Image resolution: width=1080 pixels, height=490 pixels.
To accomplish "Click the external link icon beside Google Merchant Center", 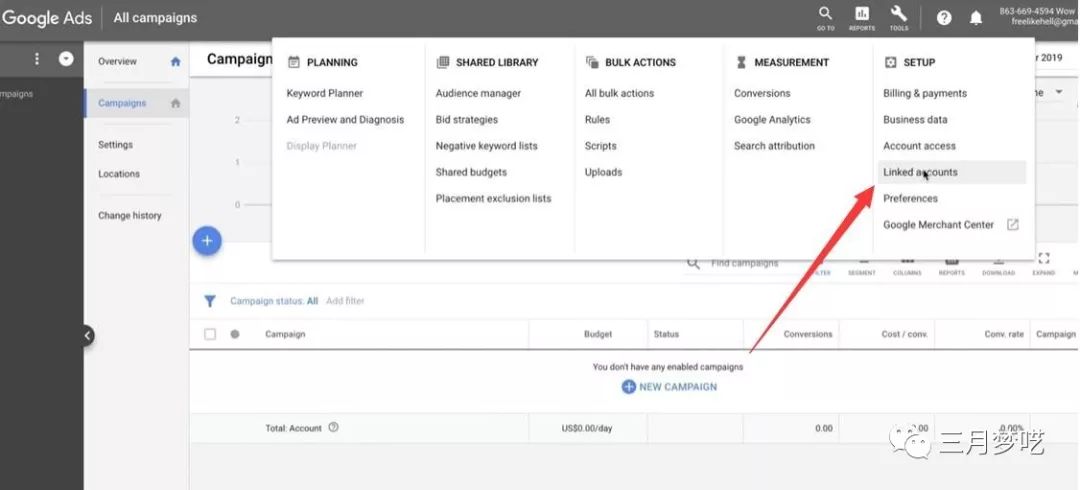I will (1012, 225).
